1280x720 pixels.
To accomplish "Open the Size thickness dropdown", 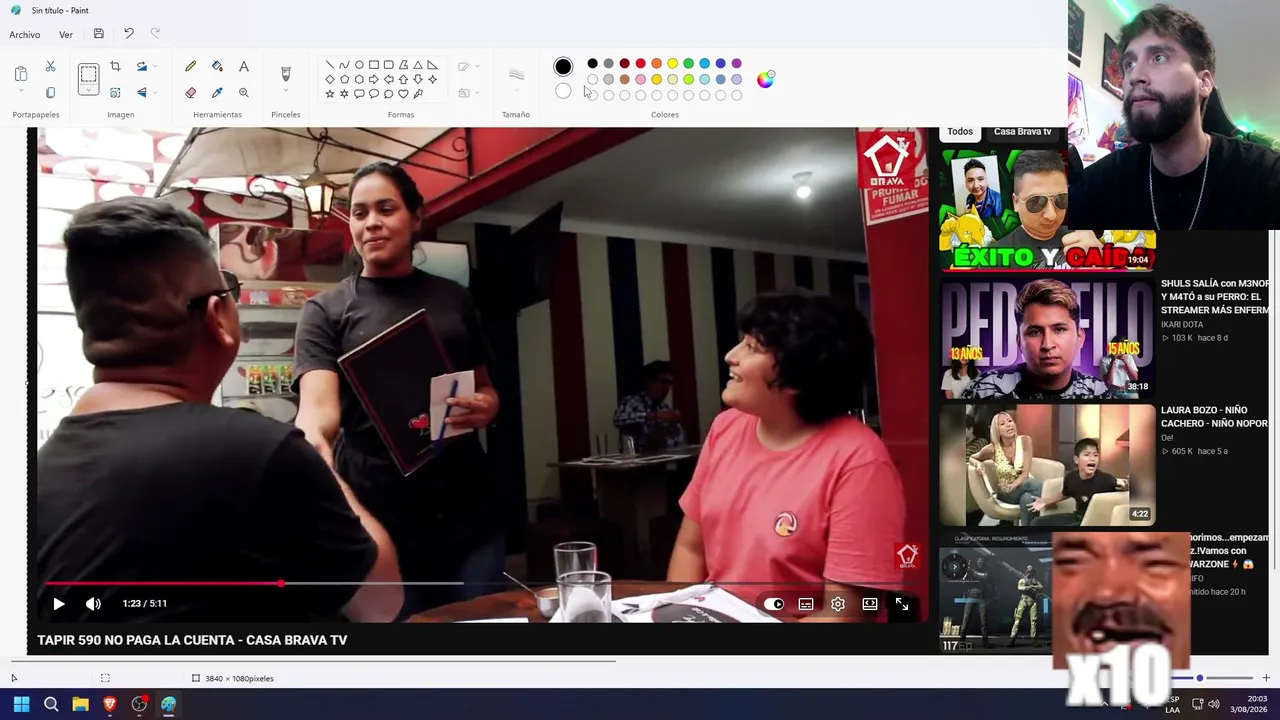I will point(516,92).
